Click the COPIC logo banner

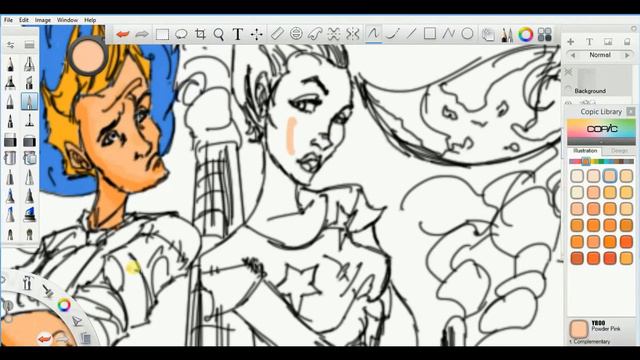(601, 129)
